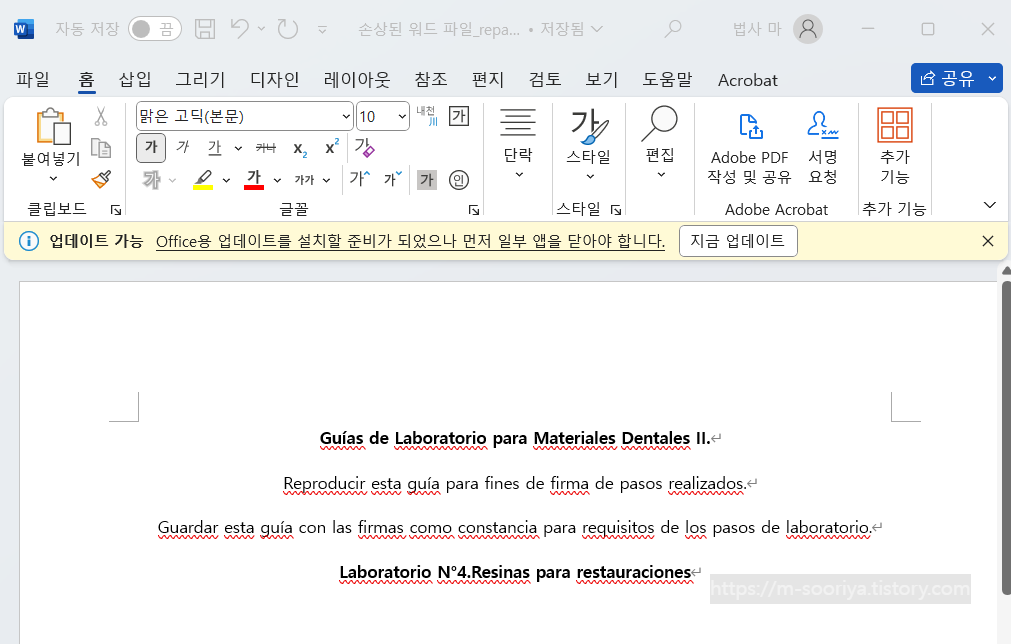Open Help (도움말) tab
Screen dimensions: 1011x644
[x=667, y=79]
